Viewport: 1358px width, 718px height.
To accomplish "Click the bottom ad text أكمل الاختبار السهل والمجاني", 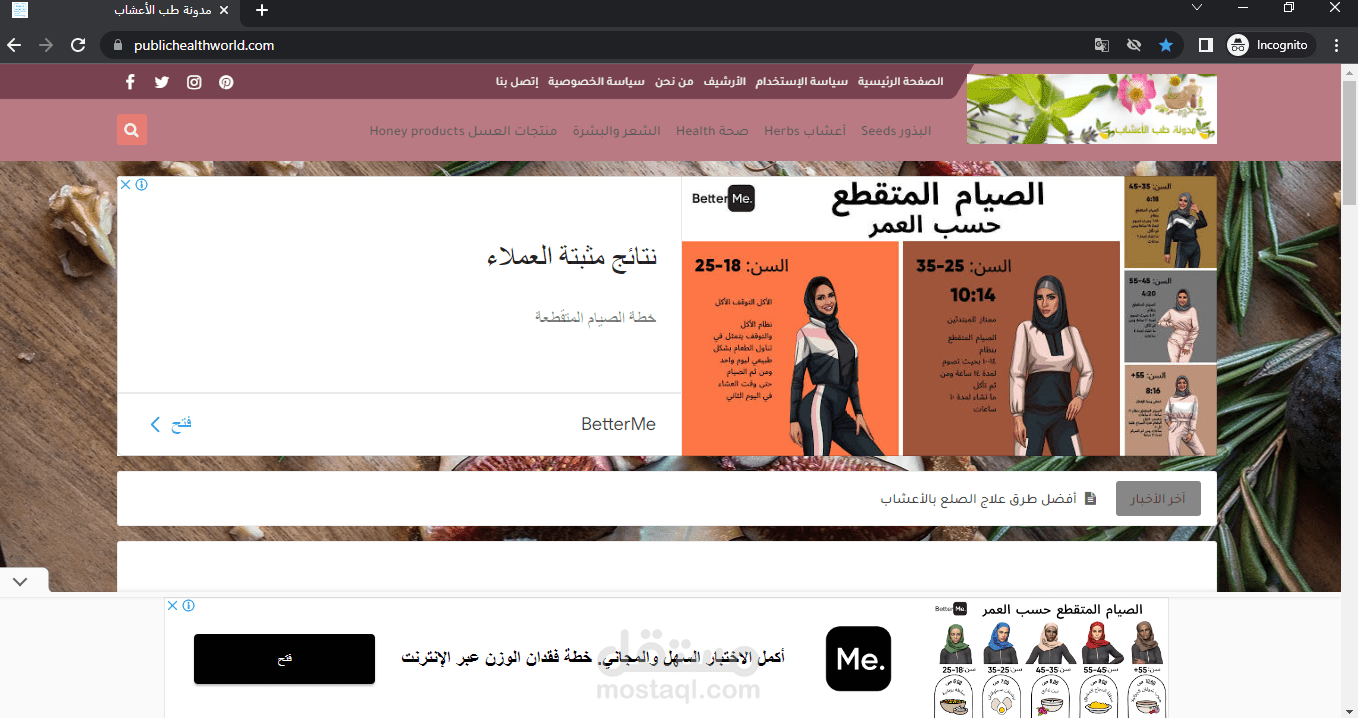I will pyautogui.click(x=593, y=658).
